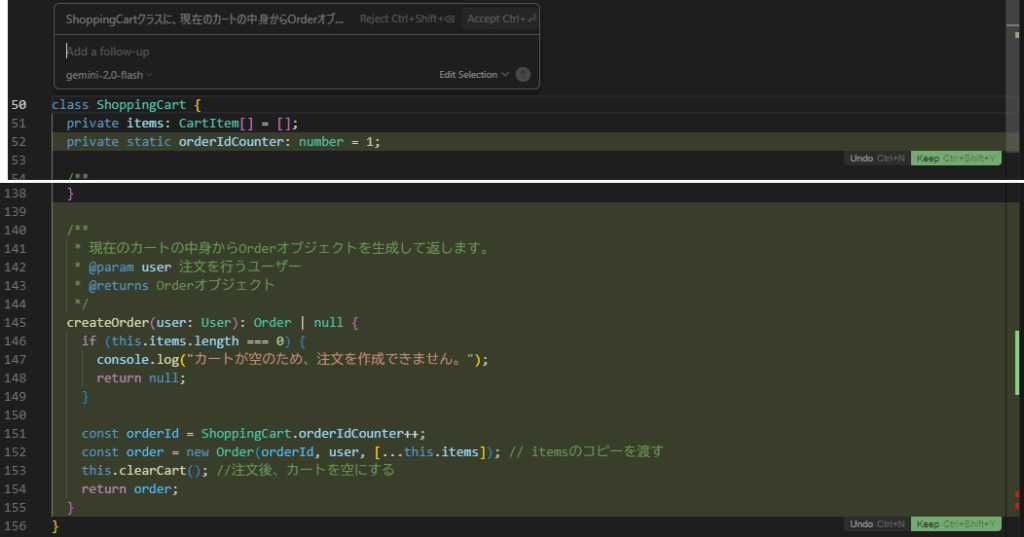Click Undo below the orderIdCounter line

(x=877, y=158)
